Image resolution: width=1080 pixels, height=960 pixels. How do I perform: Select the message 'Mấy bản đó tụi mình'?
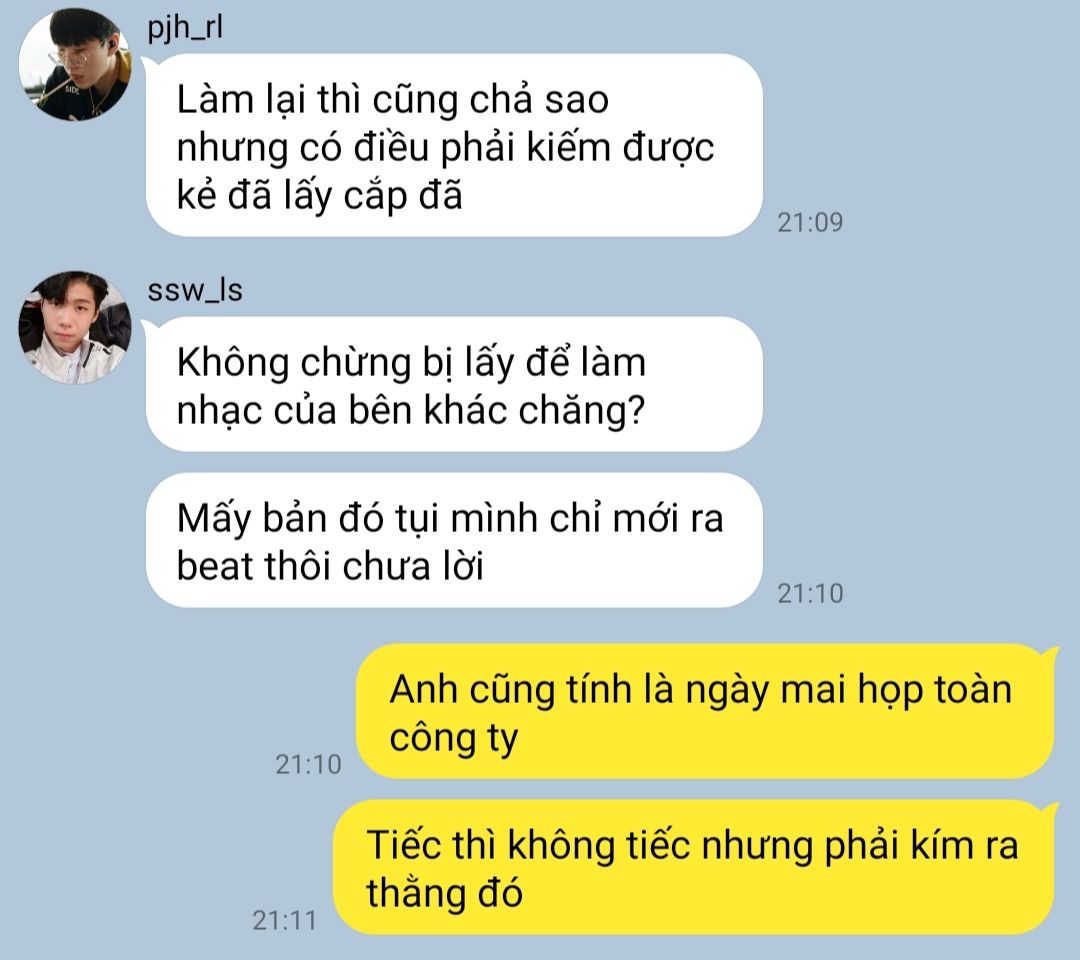(454, 540)
